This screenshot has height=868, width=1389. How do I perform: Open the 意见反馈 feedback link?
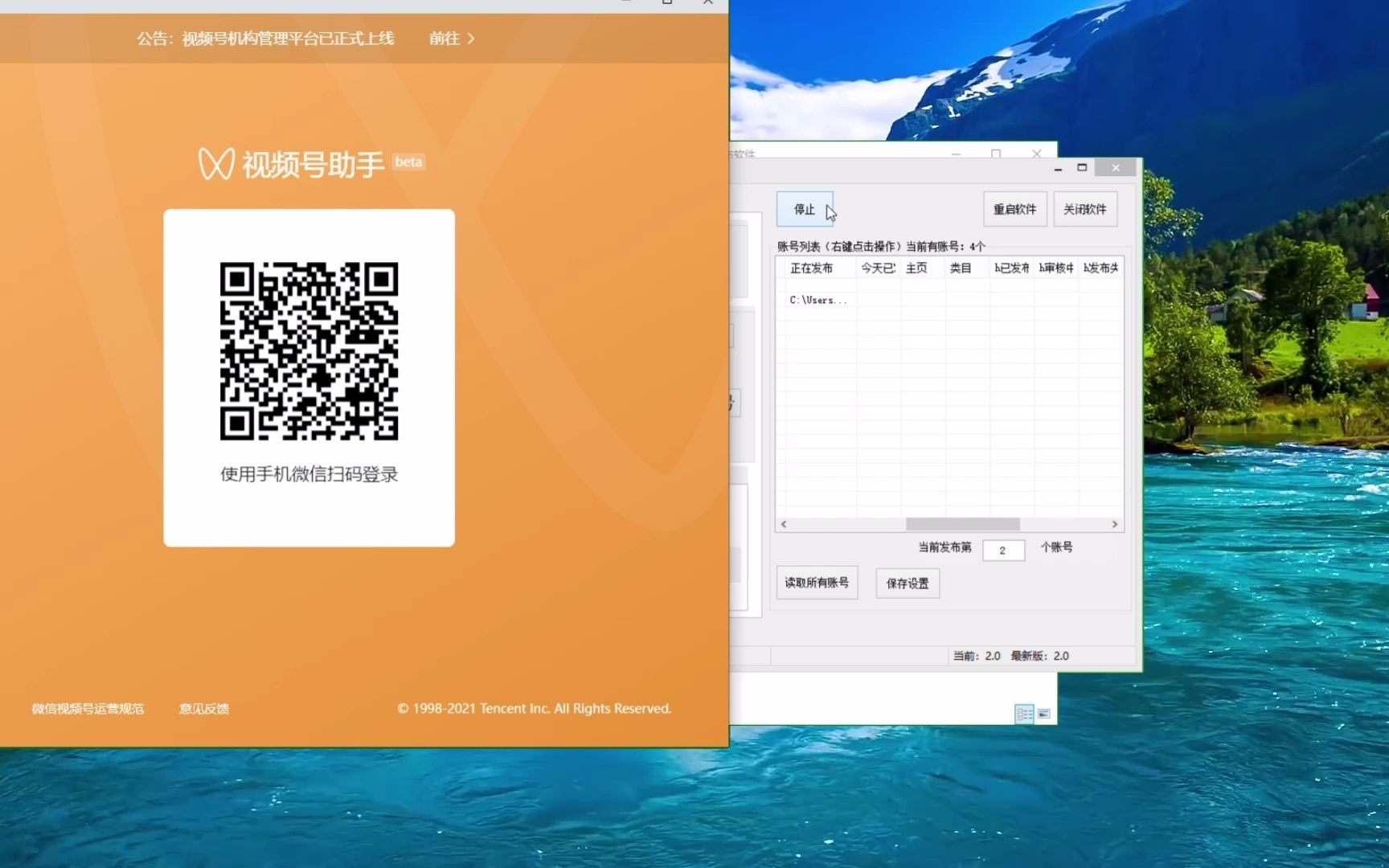(203, 709)
